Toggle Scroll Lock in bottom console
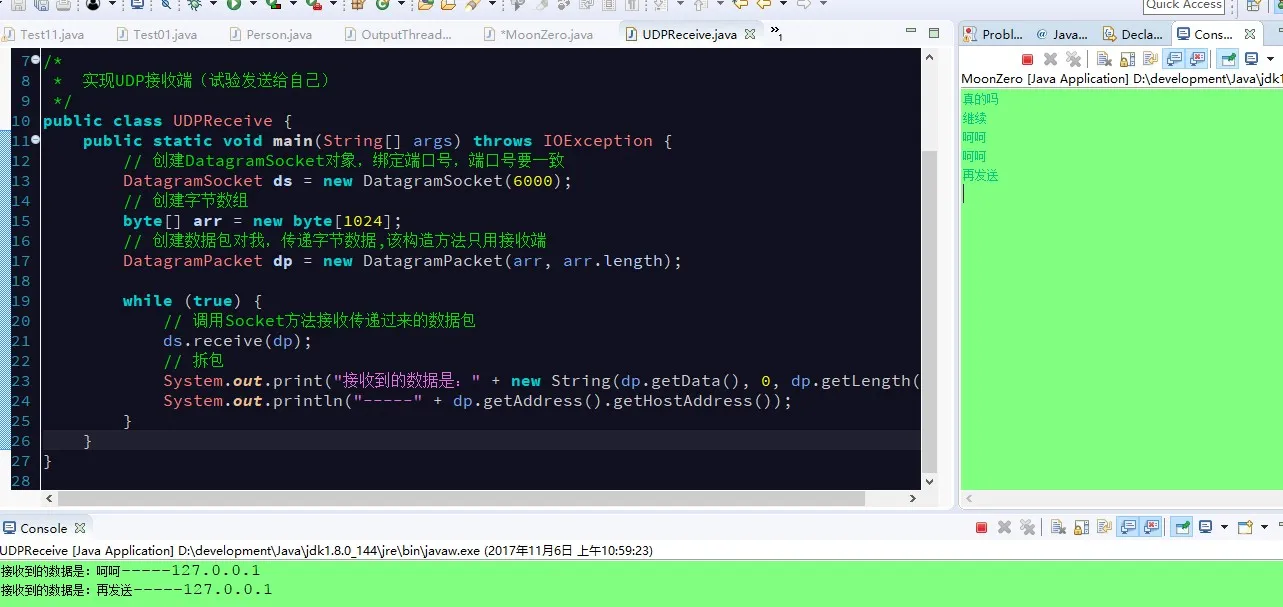 coord(1081,528)
